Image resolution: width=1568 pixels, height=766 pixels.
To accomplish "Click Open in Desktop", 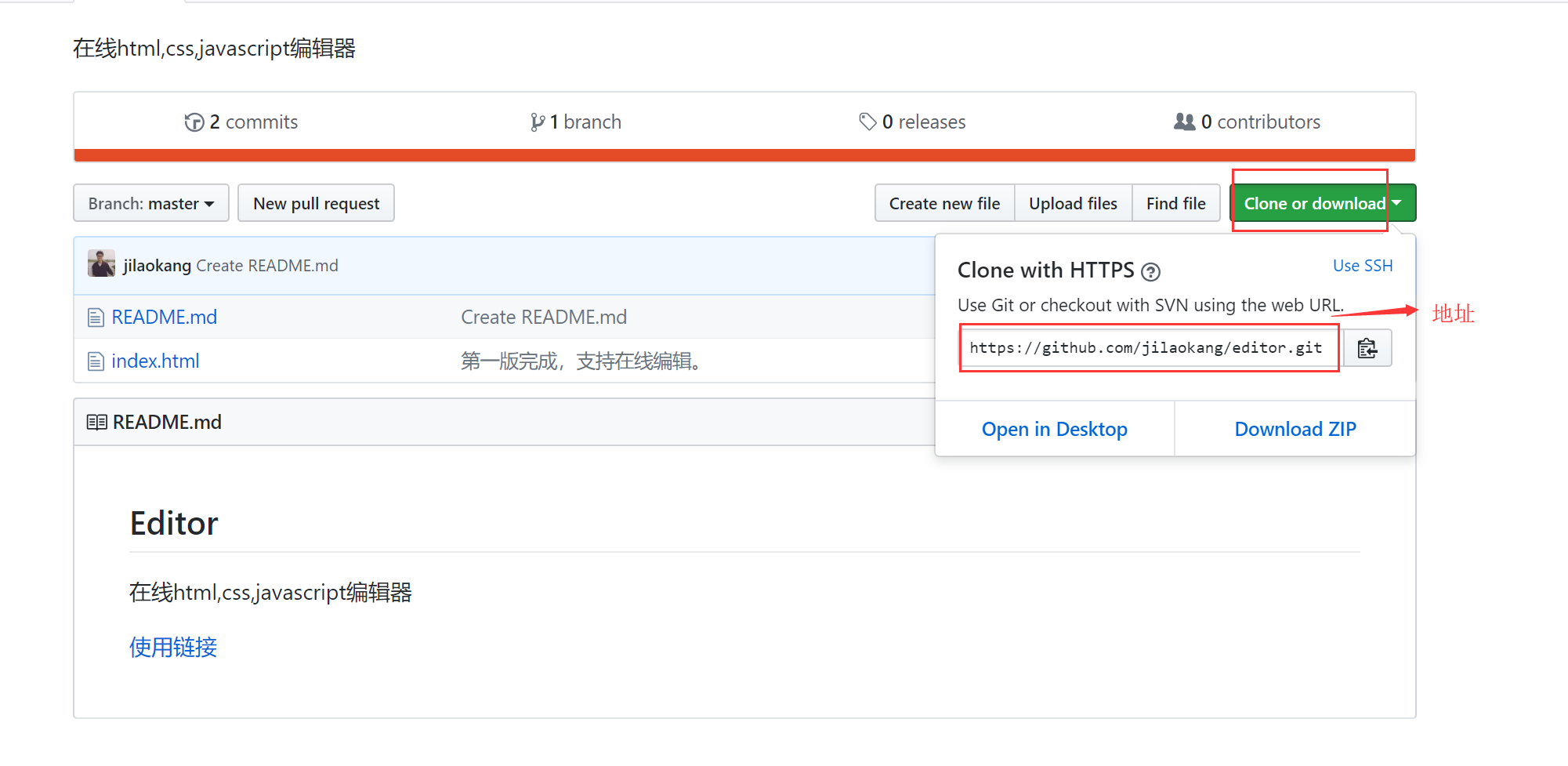I will 1055,429.
